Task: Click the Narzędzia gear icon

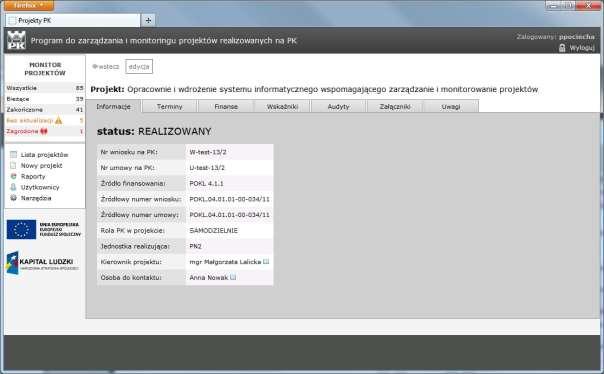Action: coord(13,198)
